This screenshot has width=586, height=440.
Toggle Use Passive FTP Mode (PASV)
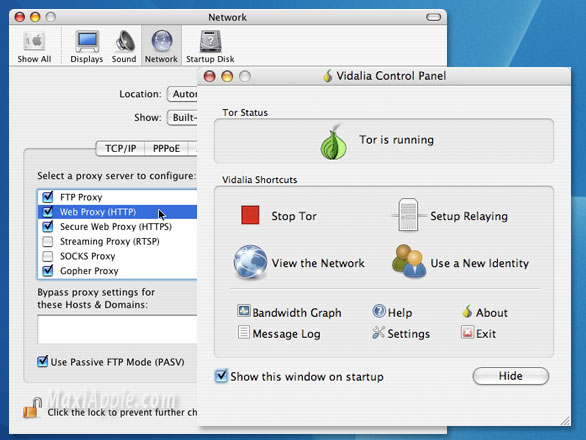43,361
